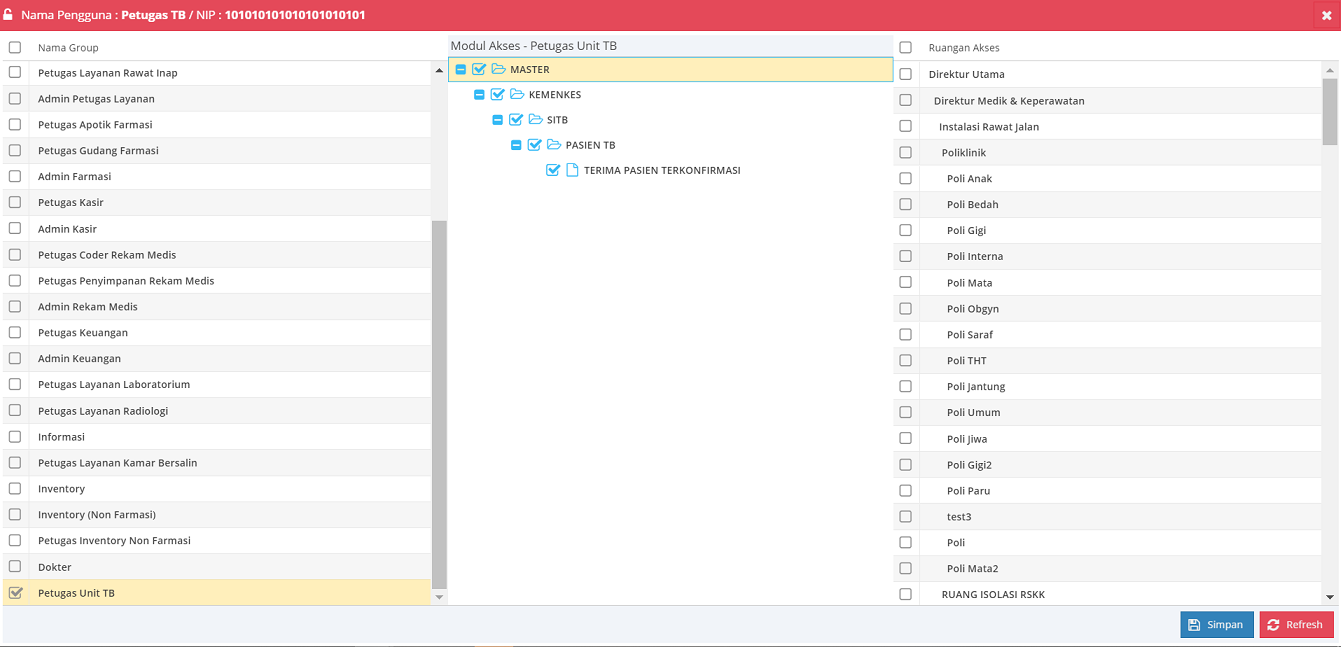Collapse the MASTER tree node
The width and height of the screenshot is (1341, 647).
click(461, 69)
